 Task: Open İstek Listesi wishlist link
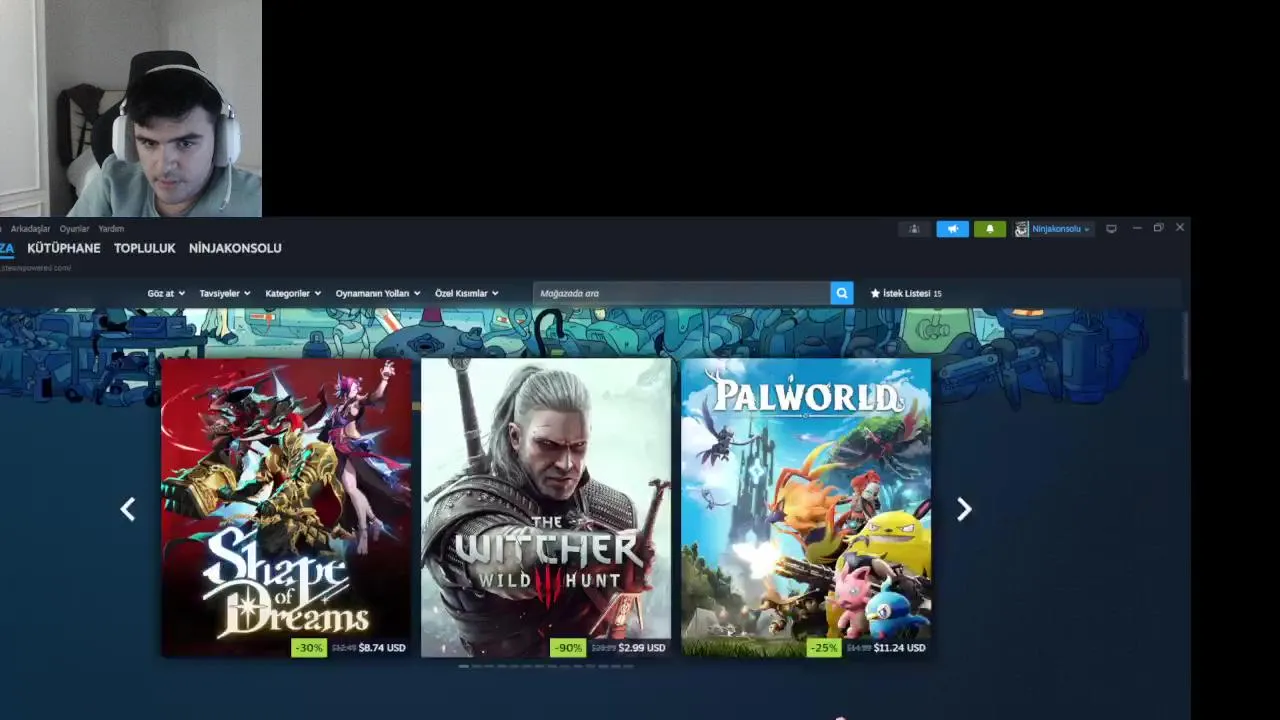point(906,294)
